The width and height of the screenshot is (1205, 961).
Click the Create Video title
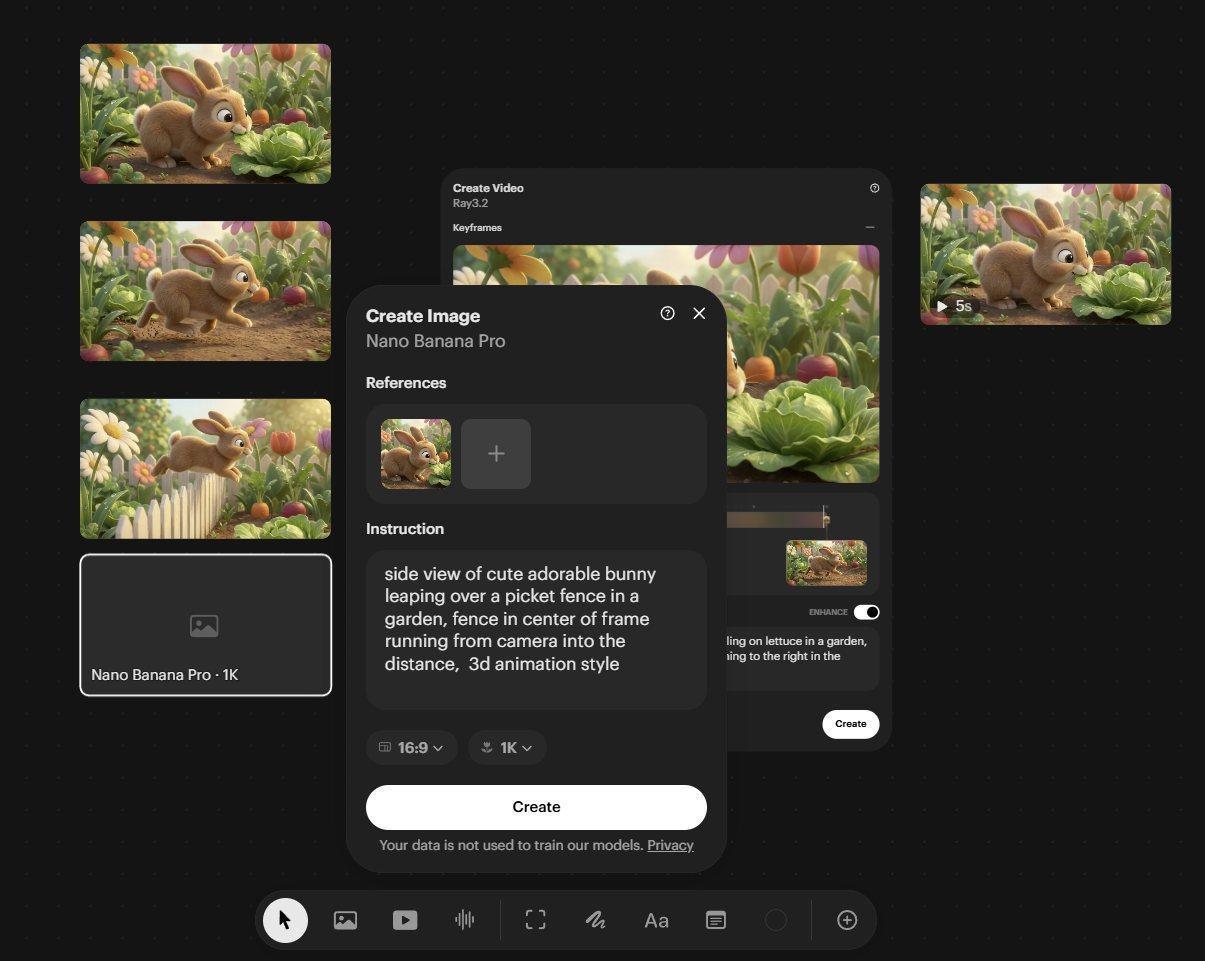488,188
